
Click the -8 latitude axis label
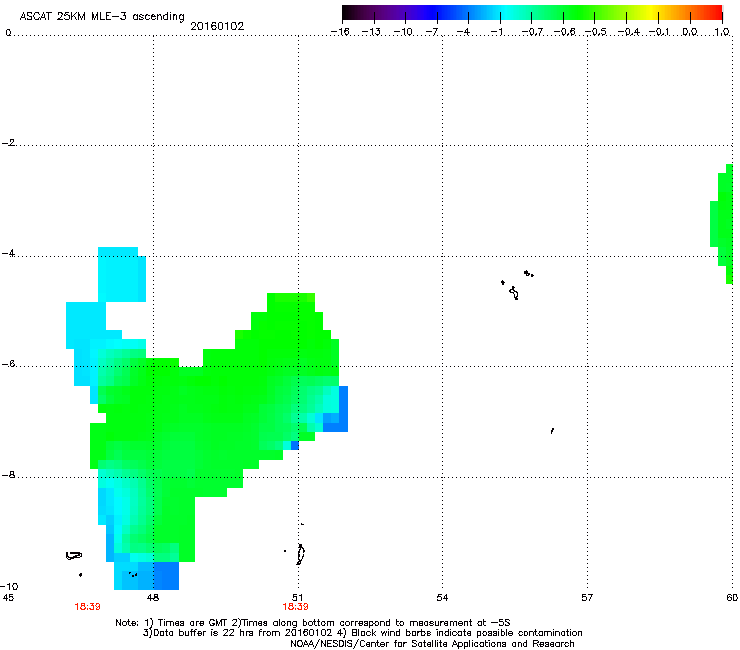click(8, 475)
